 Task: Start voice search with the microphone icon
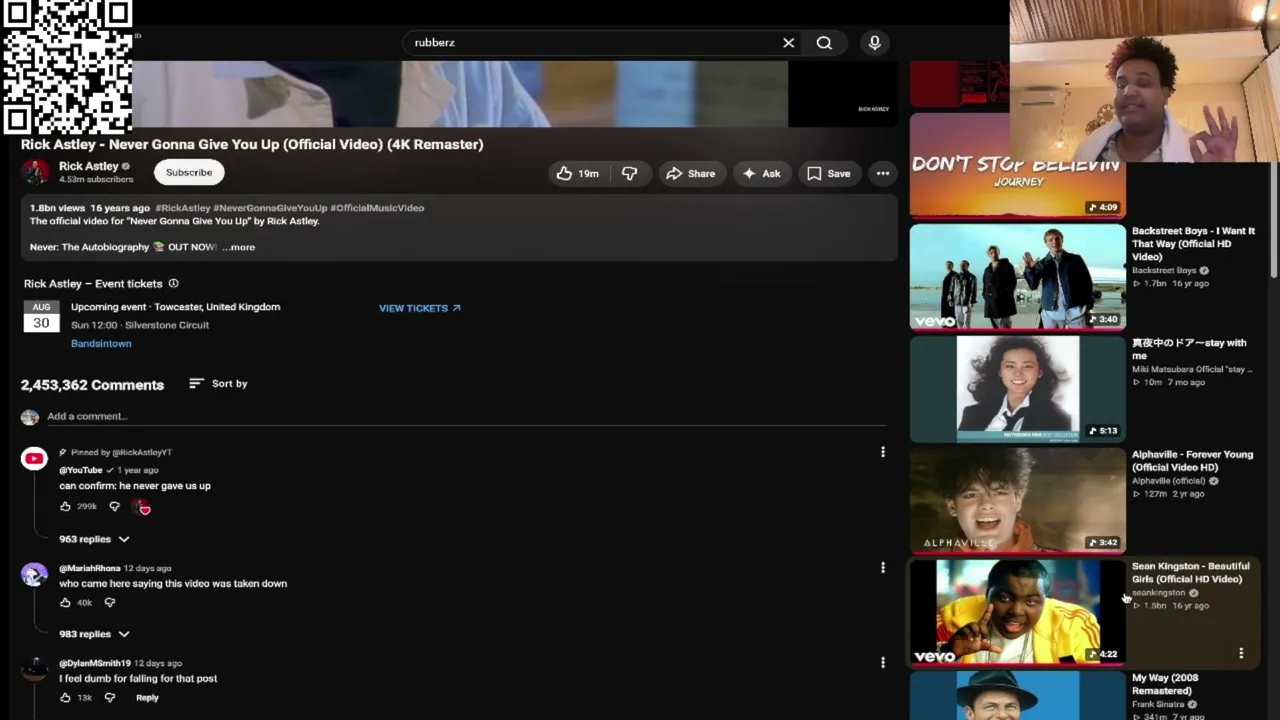tap(874, 43)
